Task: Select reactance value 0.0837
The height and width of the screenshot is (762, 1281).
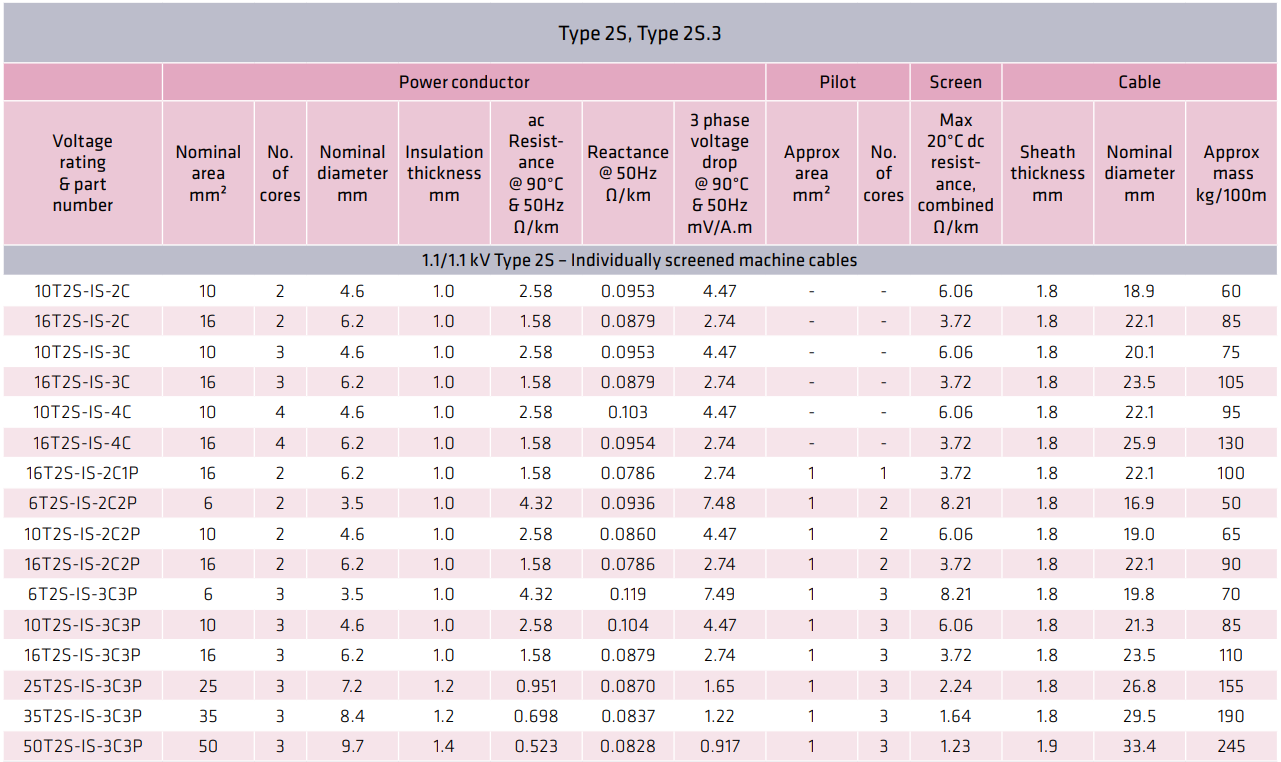Action: point(628,716)
